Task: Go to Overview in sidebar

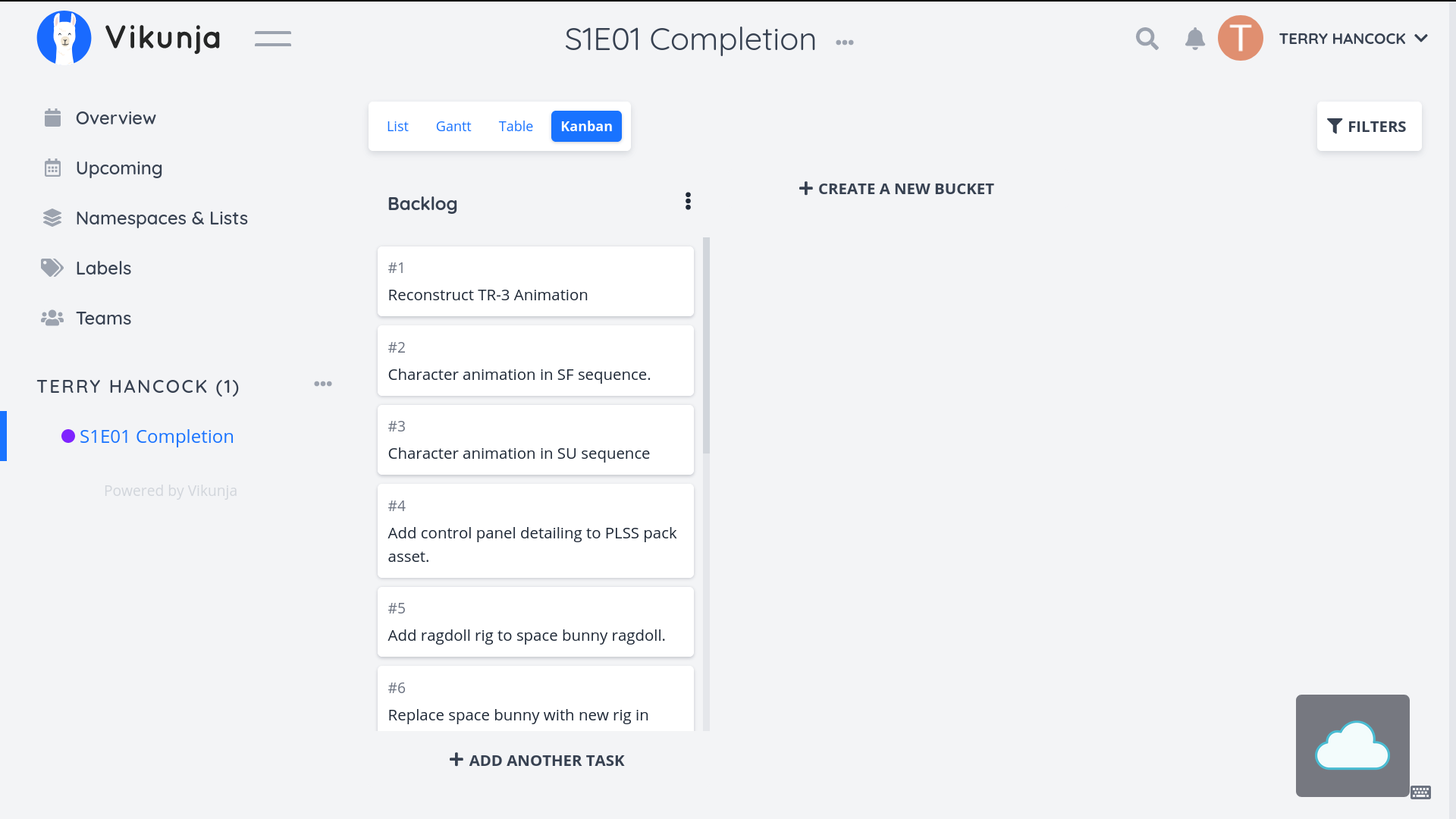Action: tap(115, 118)
